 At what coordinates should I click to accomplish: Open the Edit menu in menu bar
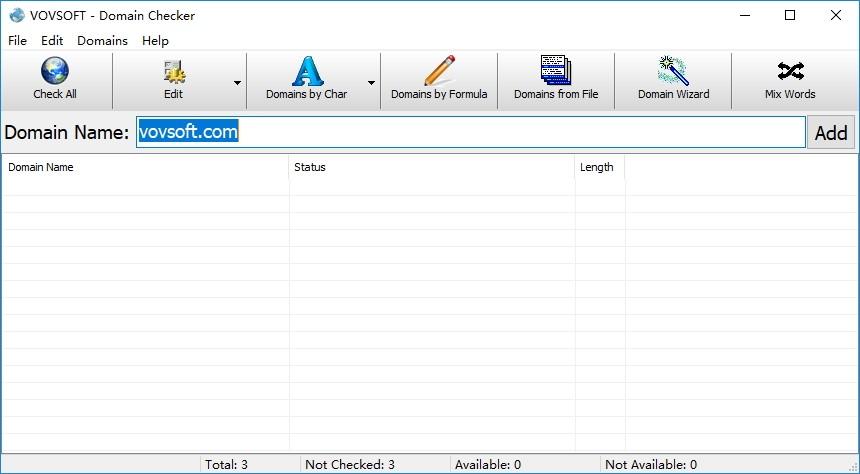pos(52,41)
